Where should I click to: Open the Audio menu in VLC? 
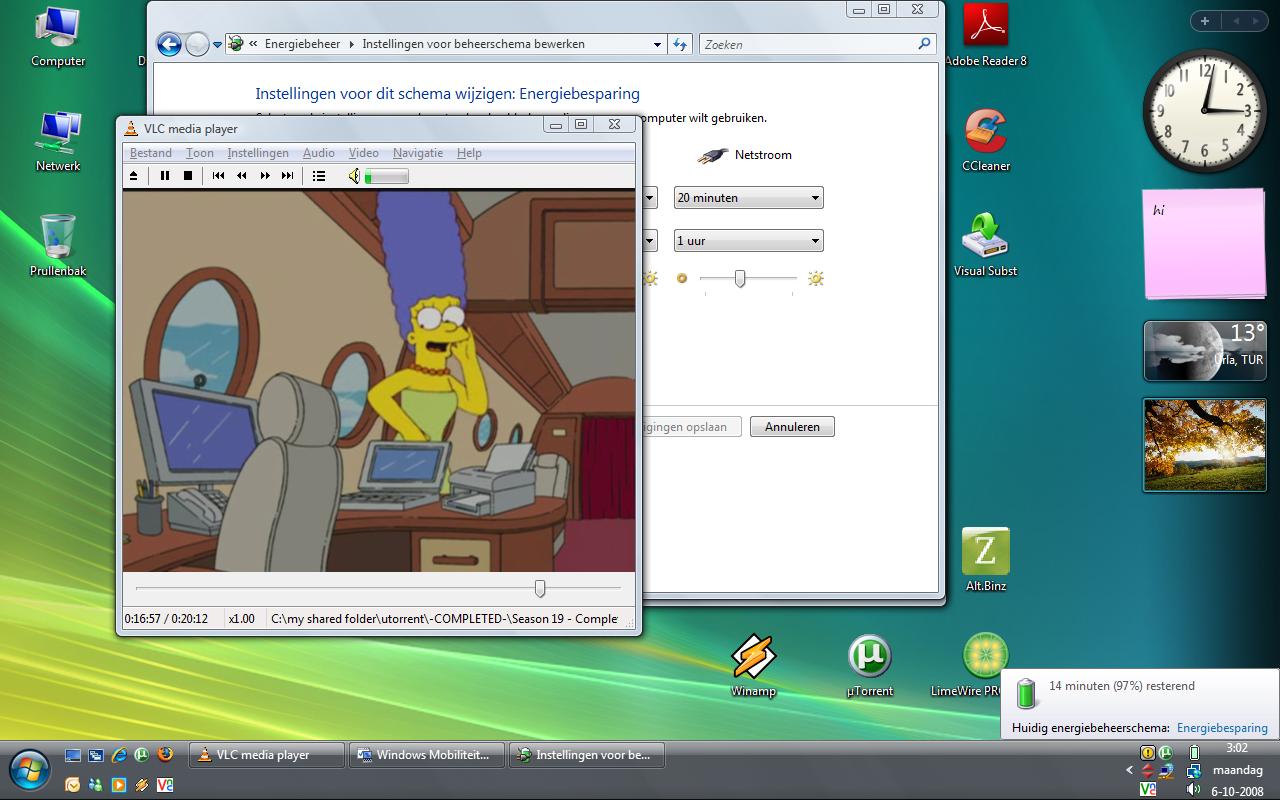pyautogui.click(x=319, y=153)
